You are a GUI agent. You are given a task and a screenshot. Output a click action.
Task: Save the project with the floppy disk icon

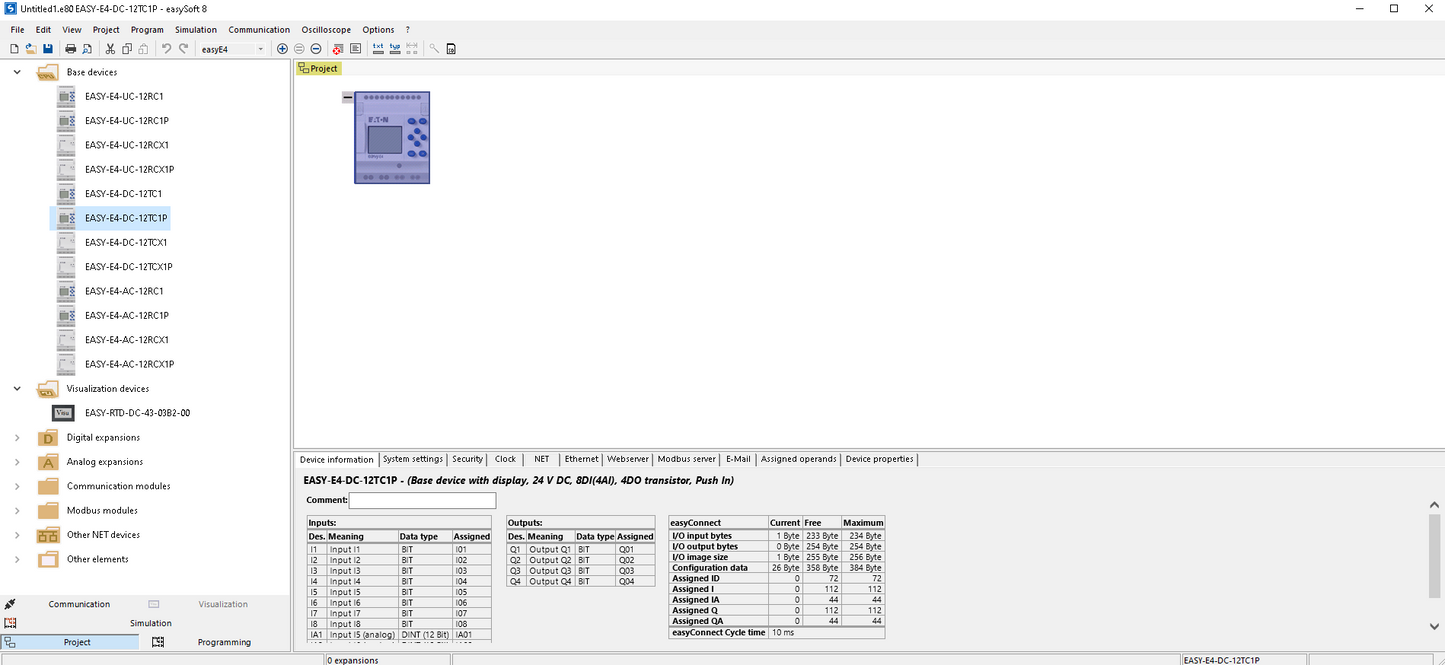[x=47, y=49]
